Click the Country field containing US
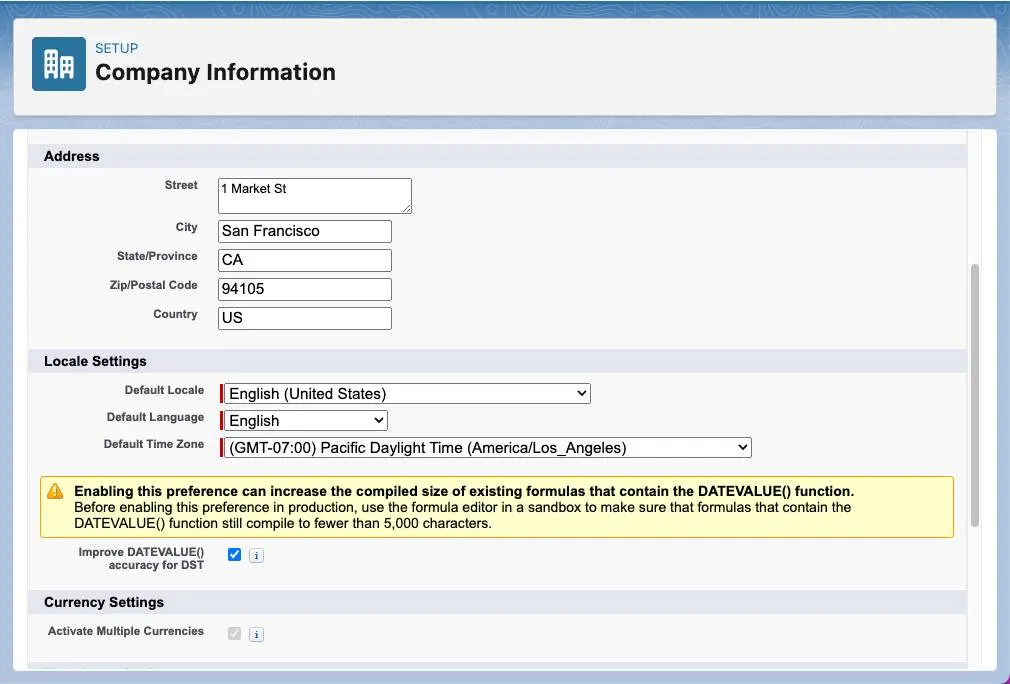This screenshot has height=684, width=1010. point(305,318)
